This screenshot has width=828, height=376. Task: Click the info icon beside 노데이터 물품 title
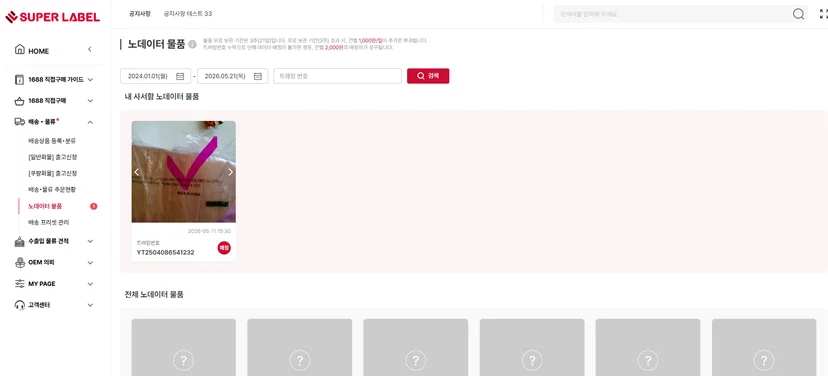tap(192, 44)
